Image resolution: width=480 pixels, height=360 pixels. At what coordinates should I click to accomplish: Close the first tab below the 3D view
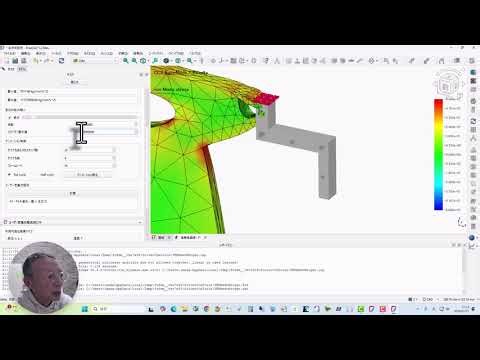pos(169,238)
